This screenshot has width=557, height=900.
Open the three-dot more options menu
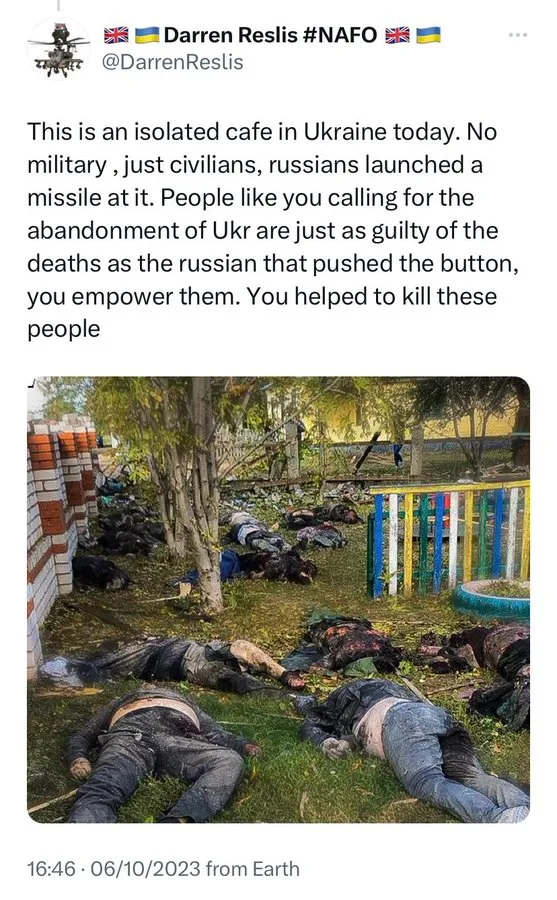point(517,36)
